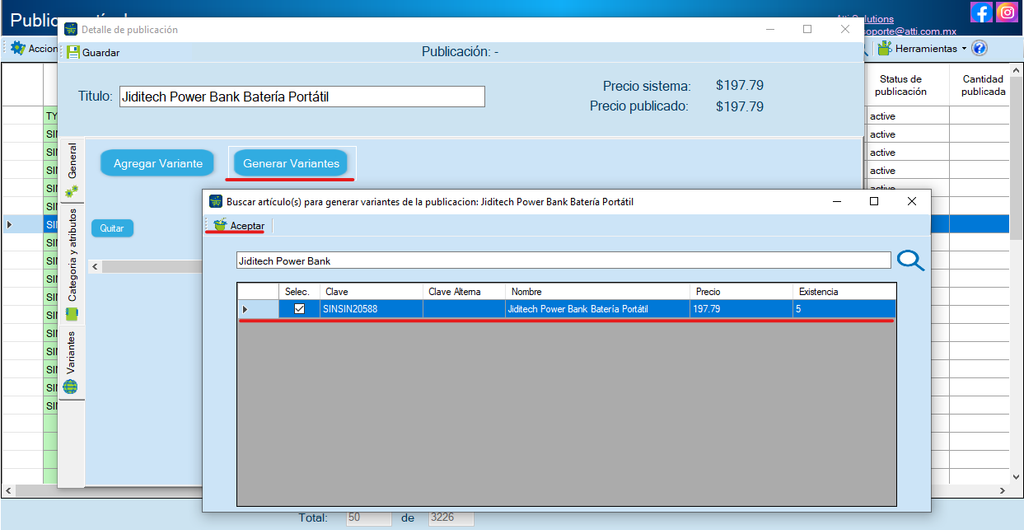
Task: Open the Facebook icon link
Action: [x=982, y=12]
